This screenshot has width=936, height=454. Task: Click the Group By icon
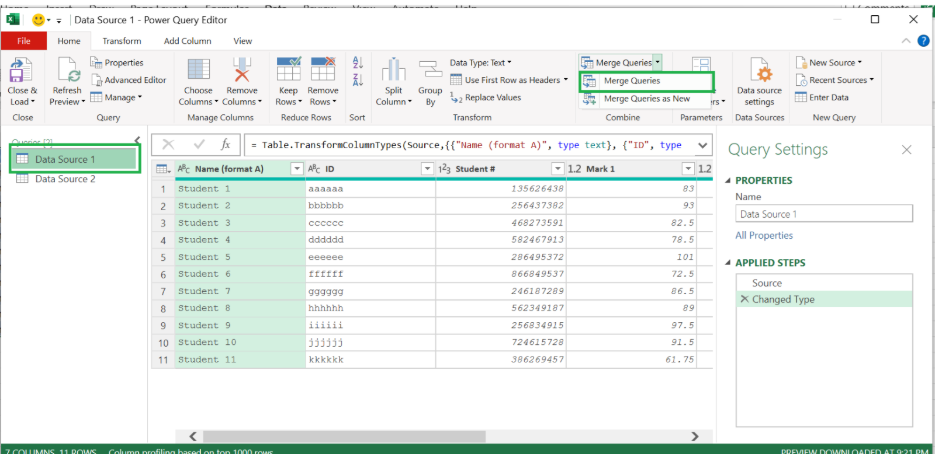pos(429,70)
